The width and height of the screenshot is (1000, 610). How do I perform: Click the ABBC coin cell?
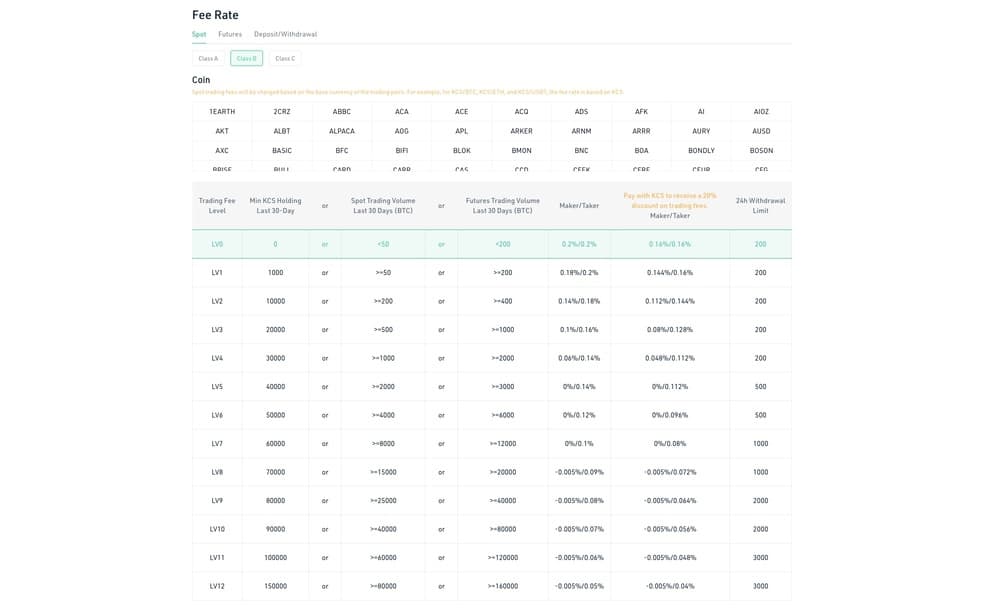[342, 112]
